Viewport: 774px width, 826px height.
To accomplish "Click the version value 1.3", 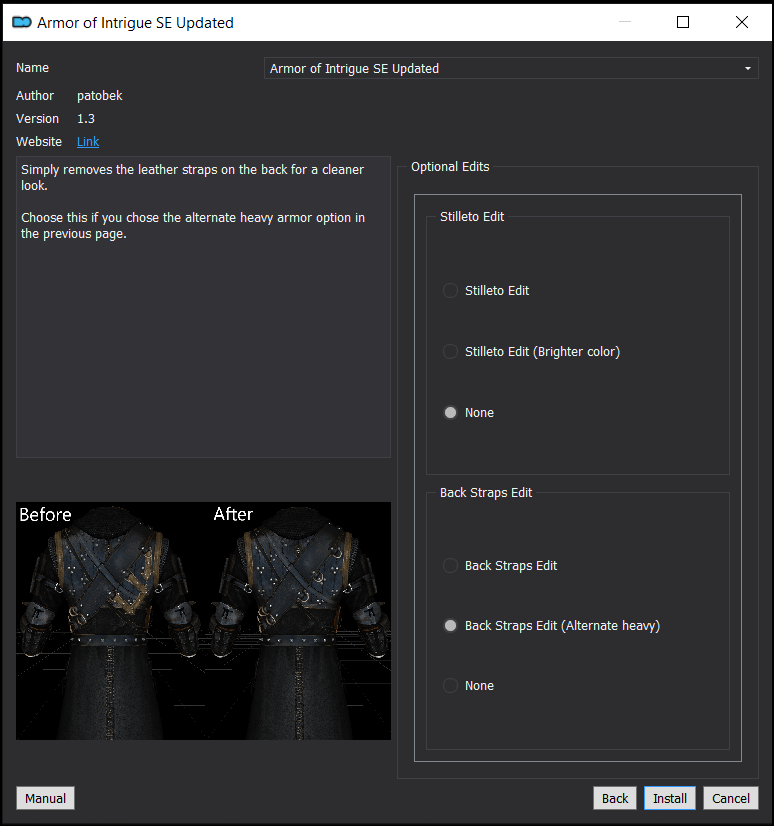I will [86, 119].
